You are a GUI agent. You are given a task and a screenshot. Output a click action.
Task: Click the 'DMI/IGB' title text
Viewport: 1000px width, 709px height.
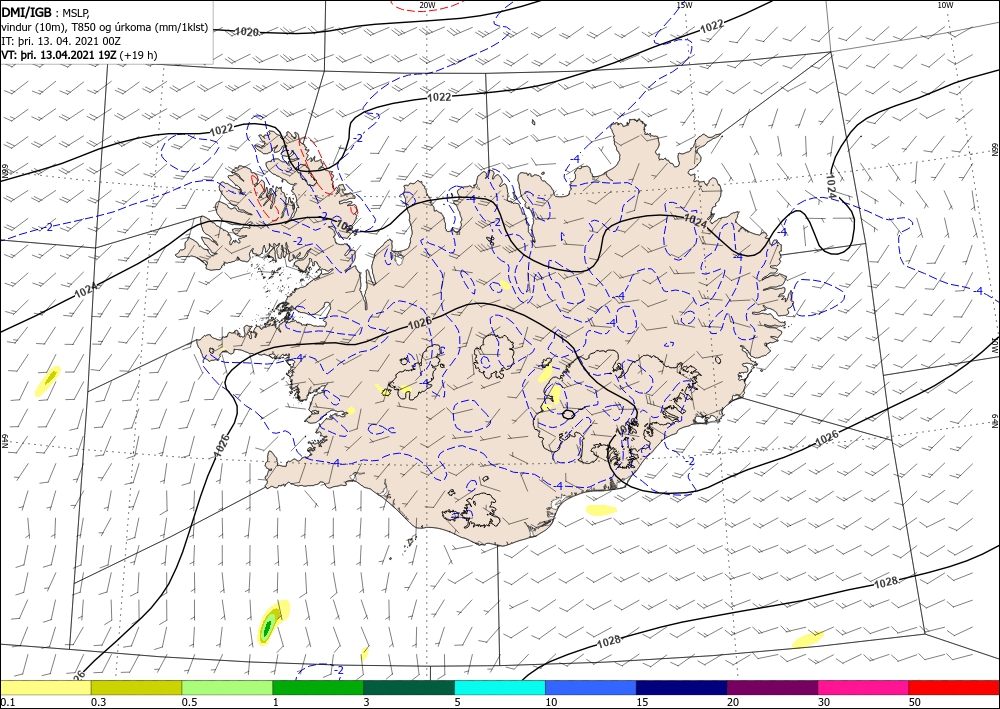(26, 13)
